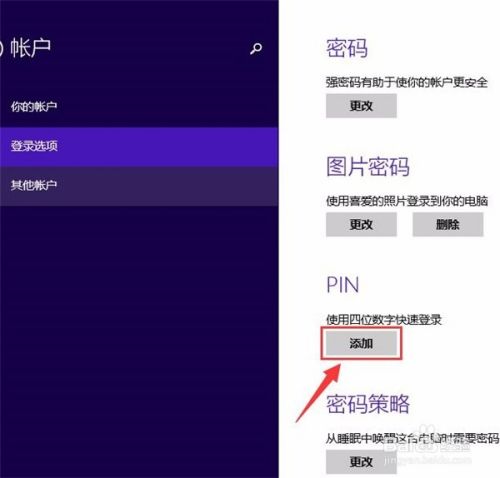Open the 你的帐户 section
This screenshot has width=500, height=478.
[139, 107]
